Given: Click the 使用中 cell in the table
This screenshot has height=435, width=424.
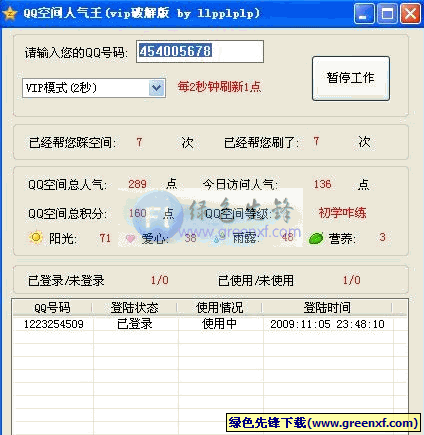Looking at the screenshot, I should click(x=219, y=324).
